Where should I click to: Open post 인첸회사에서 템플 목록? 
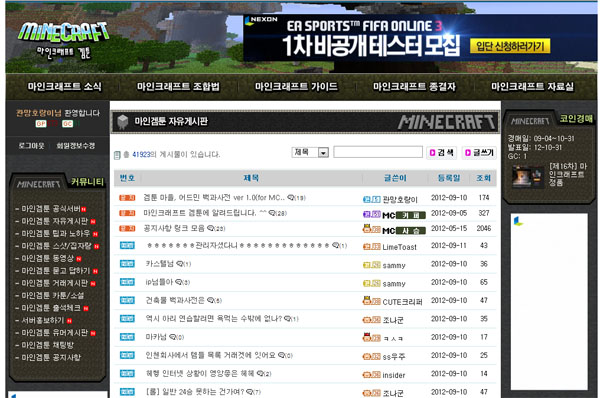click(210, 355)
